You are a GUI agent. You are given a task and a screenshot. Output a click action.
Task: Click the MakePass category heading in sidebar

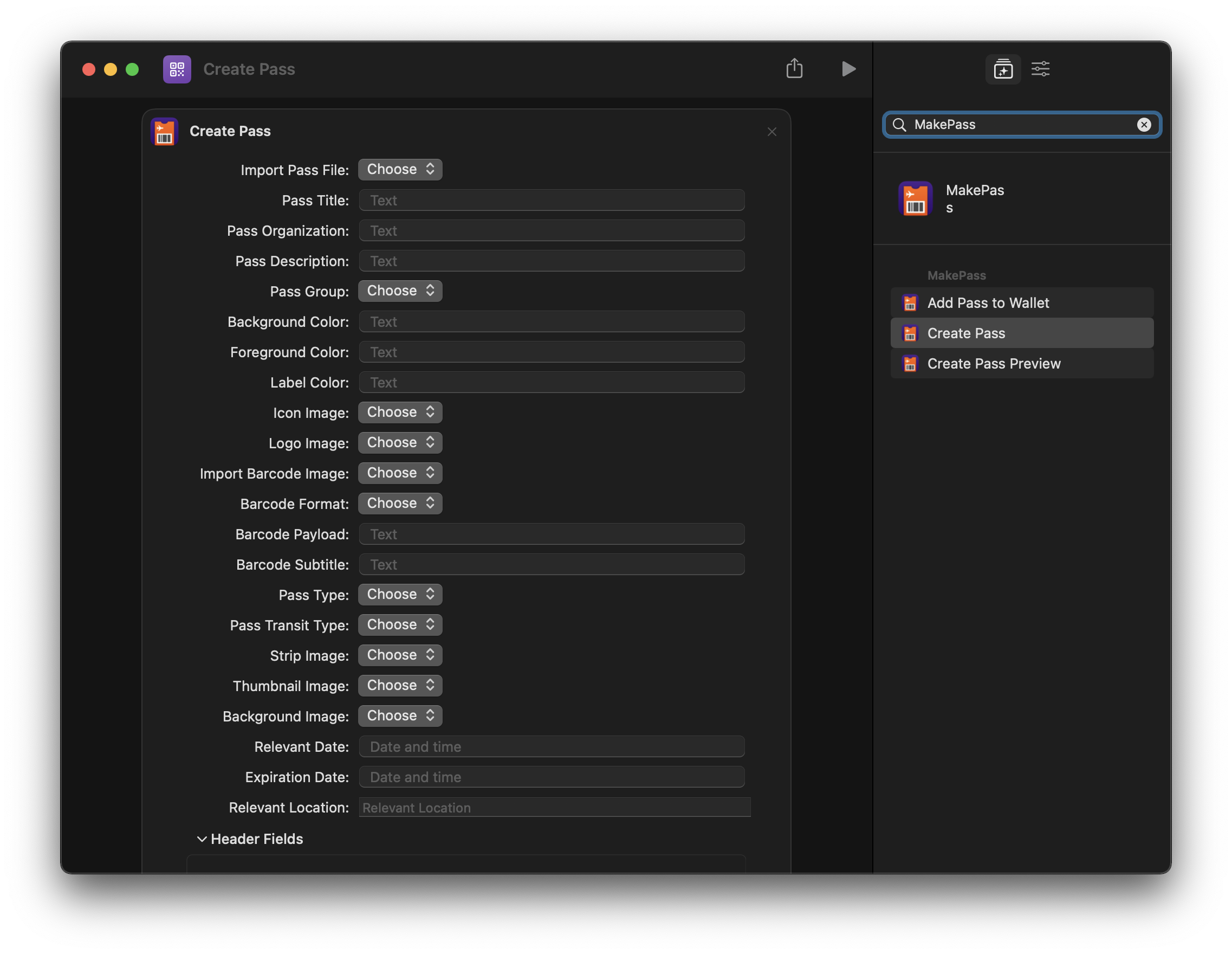point(956,275)
